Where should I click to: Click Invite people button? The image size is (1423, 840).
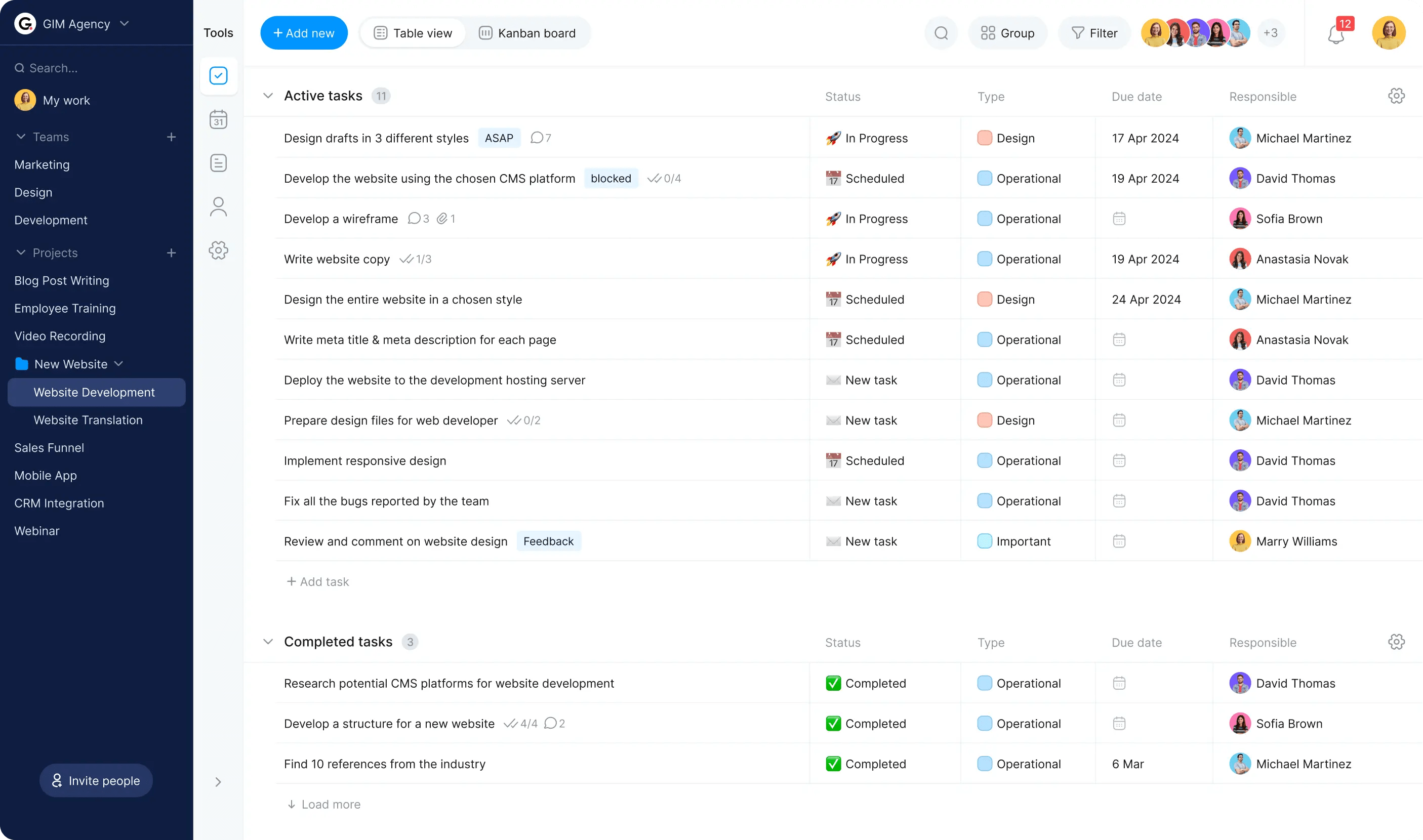(x=96, y=781)
